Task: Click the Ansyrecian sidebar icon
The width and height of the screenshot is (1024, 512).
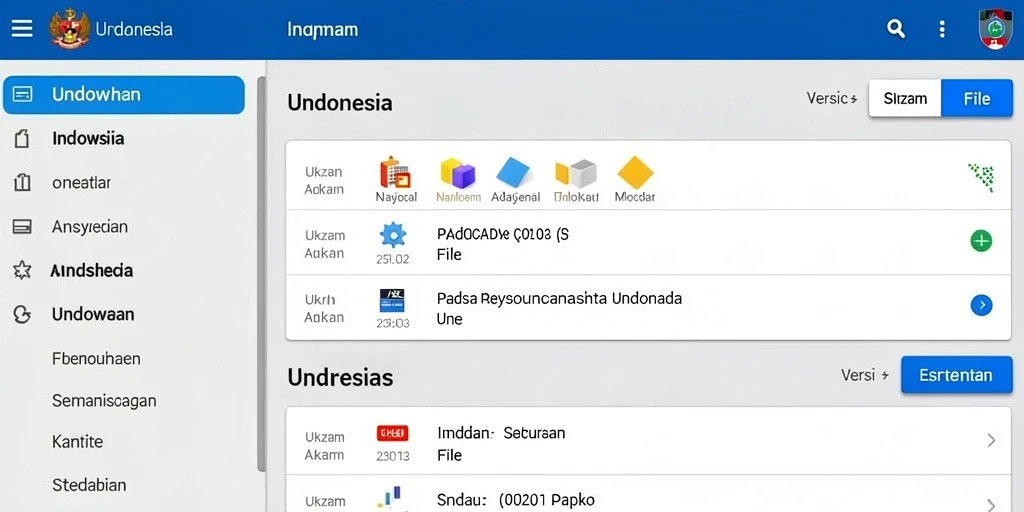Action: tap(22, 227)
